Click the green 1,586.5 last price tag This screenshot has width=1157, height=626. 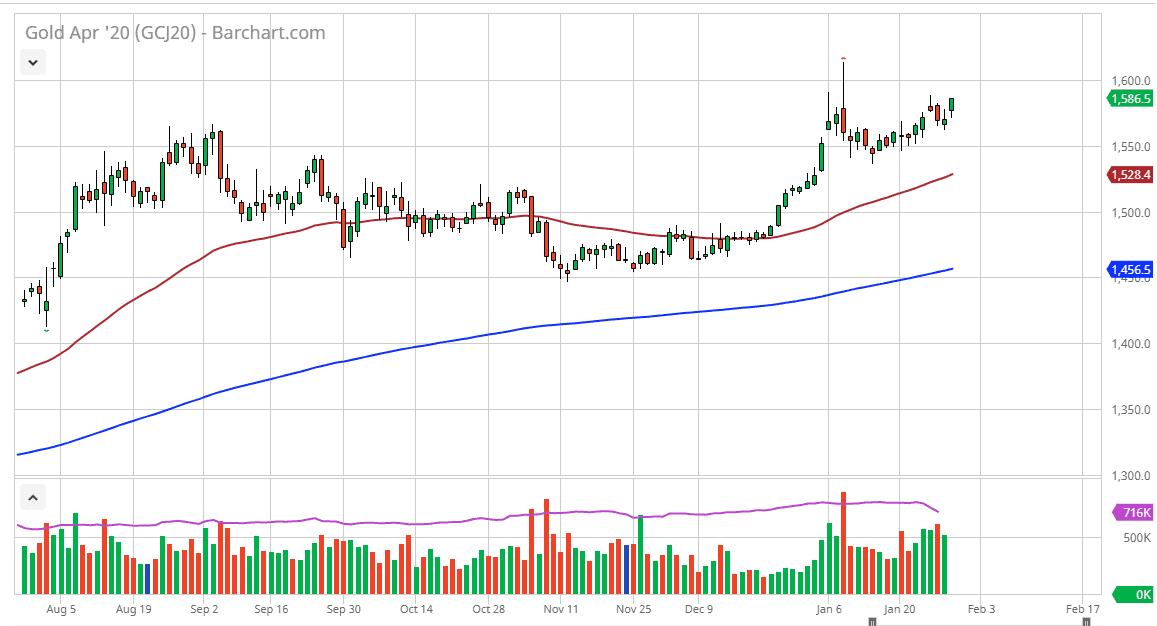pyautogui.click(x=1130, y=98)
